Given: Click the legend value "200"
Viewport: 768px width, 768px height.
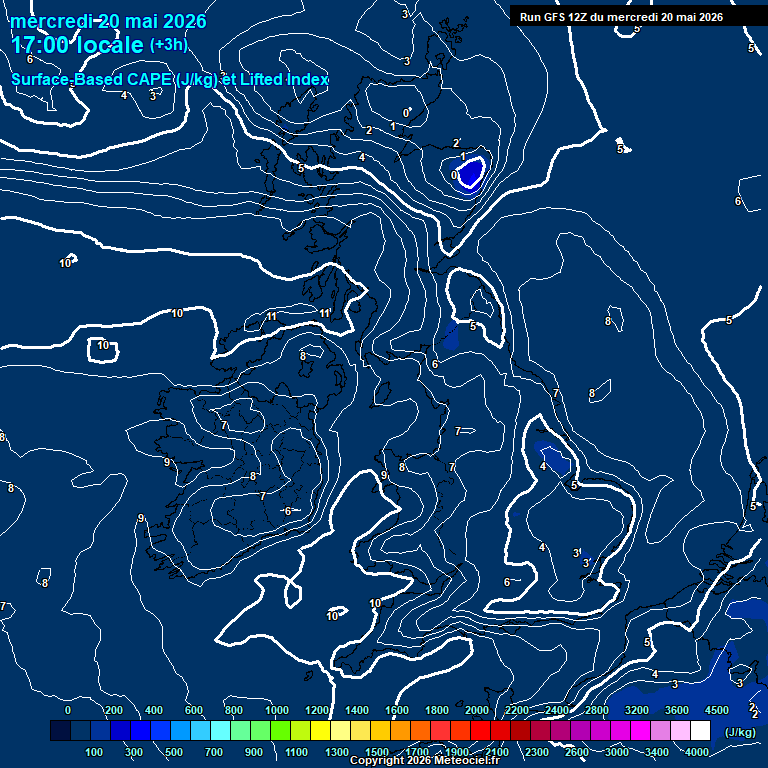Looking at the screenshot, I should click(x=114, y=710).
